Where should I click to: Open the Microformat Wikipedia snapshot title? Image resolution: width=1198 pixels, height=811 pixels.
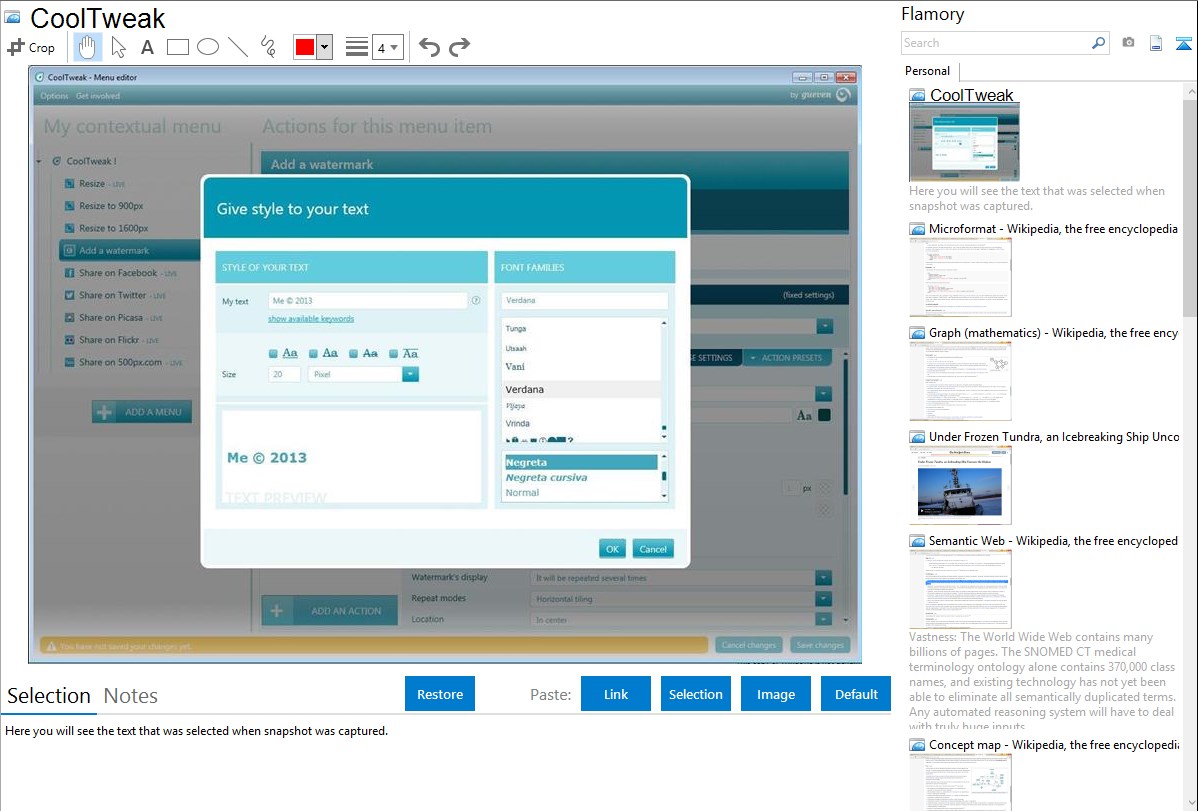1053,229
